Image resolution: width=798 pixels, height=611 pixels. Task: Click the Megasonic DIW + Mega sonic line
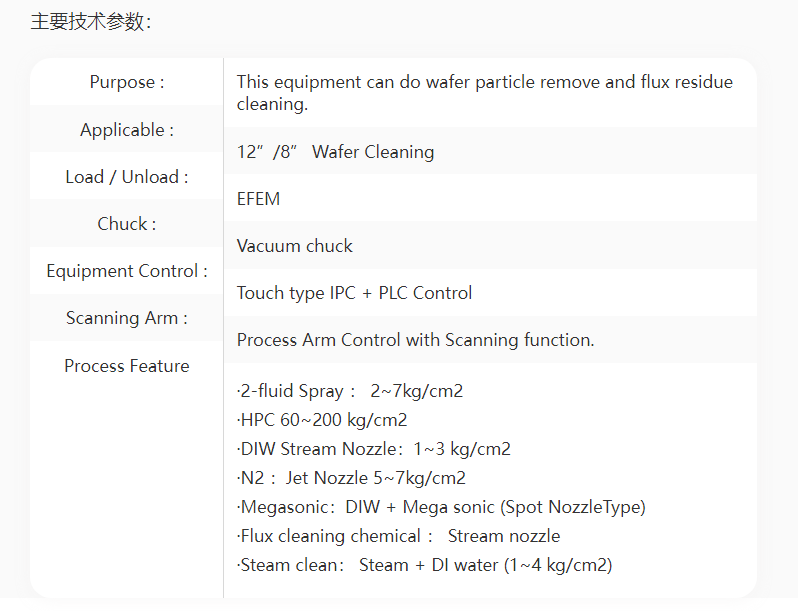pyautogui.click(x=441, y=507)
